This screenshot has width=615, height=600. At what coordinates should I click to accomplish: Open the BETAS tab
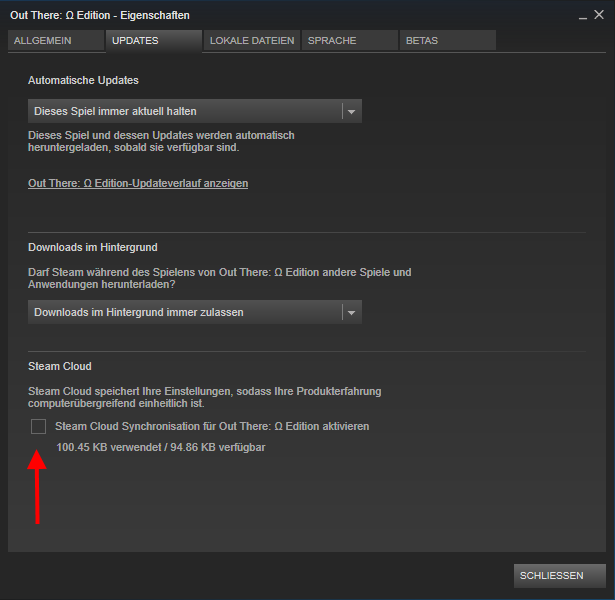tap(448, 41)
